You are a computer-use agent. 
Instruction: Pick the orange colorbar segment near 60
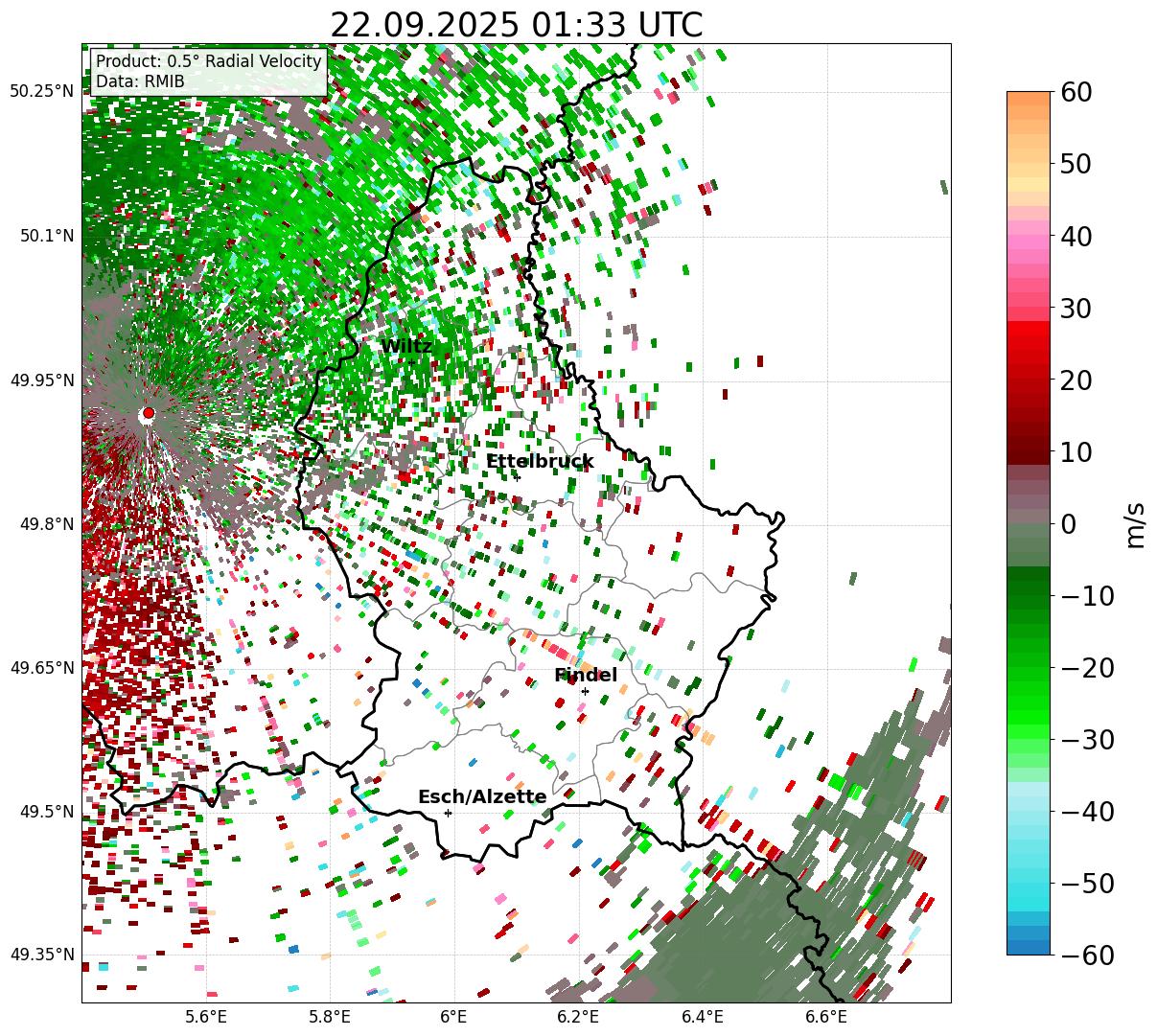pyautogui.click(x=1029, y=99)
